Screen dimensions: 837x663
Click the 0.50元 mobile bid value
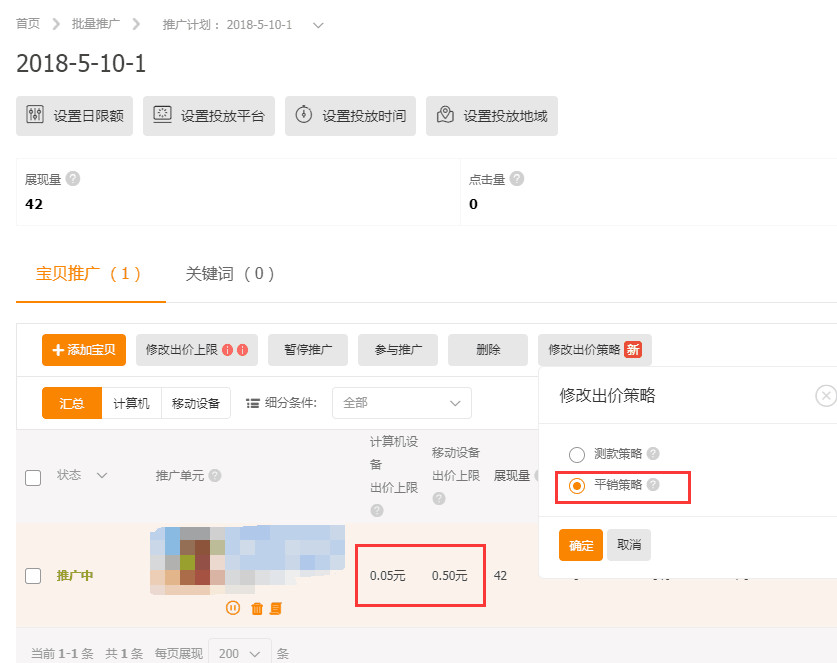click(x=449, y=575)
